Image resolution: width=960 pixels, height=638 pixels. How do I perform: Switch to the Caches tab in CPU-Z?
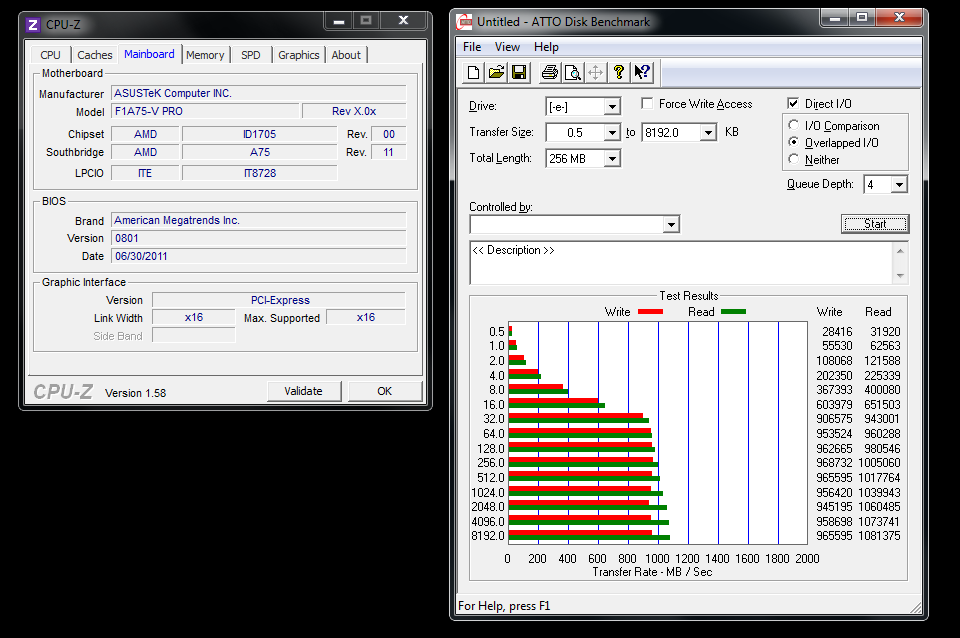tap(95, 55)
